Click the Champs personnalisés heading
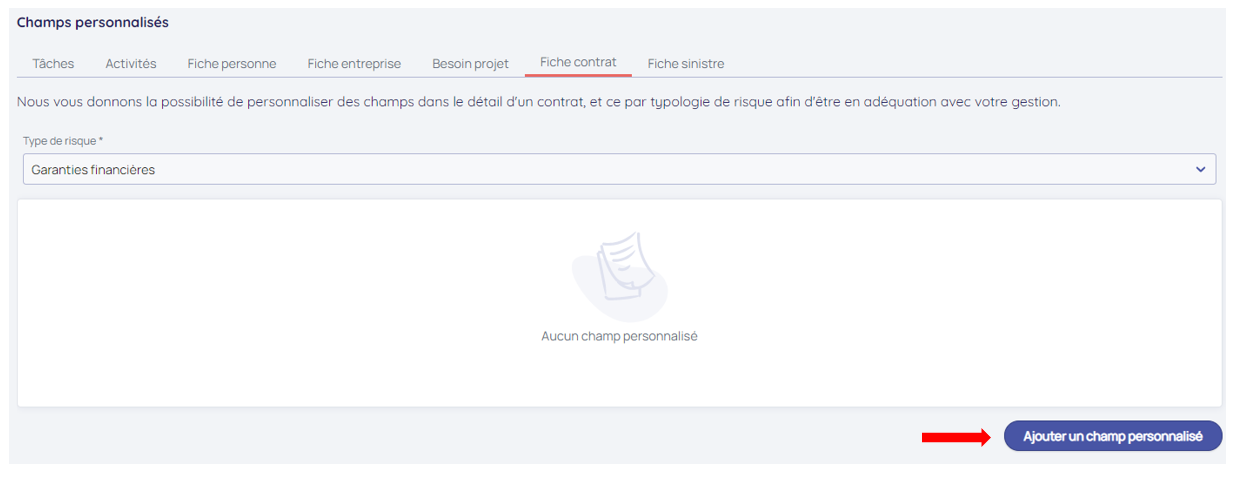1236x479 pixels. 93,22
